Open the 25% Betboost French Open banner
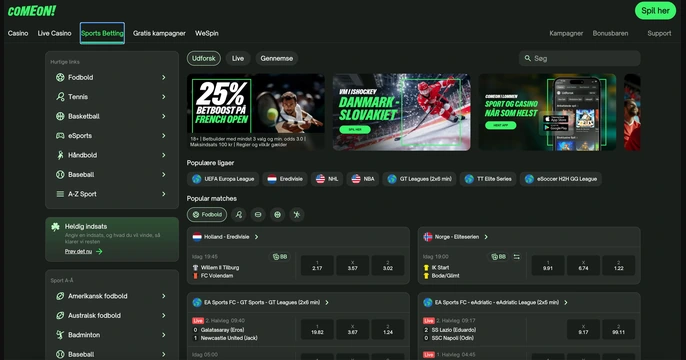The image size is (686, 360). click(256, 112)
